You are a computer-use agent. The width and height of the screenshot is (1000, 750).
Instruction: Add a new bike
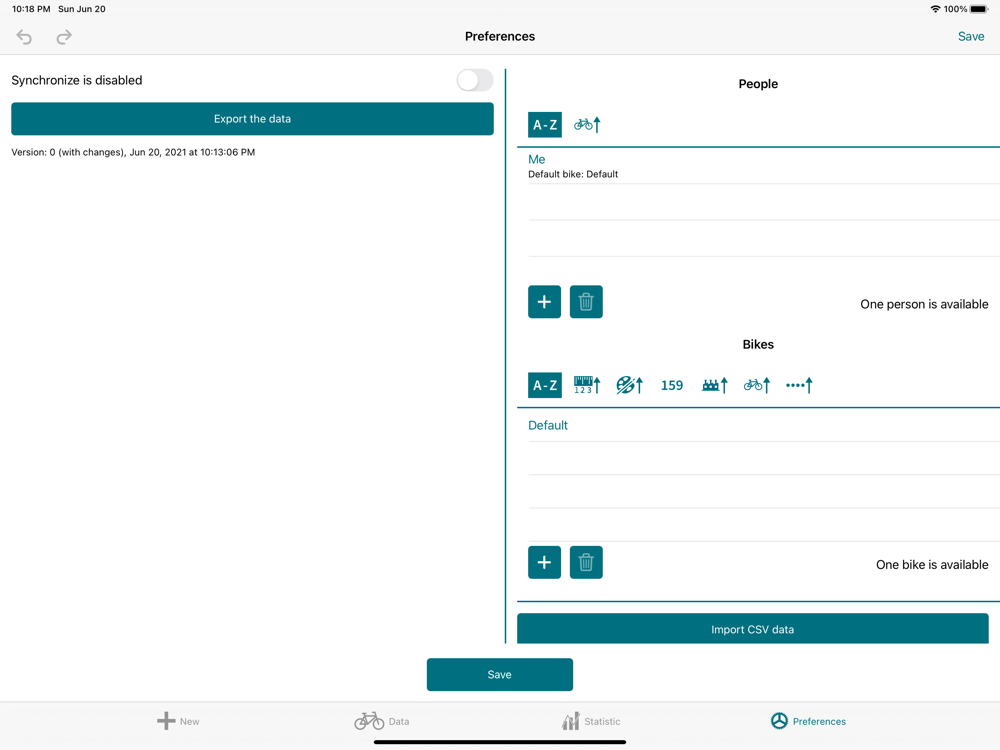click(544, 562)
